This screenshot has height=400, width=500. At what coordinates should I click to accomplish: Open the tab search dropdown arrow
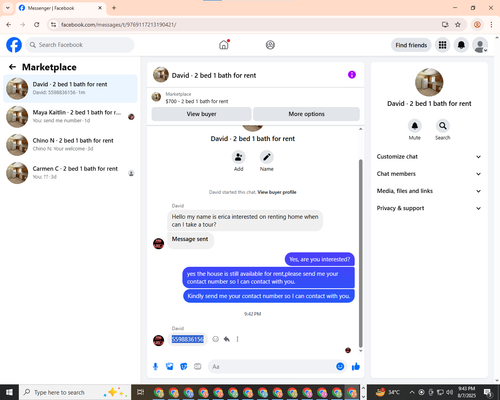[8, 8]
